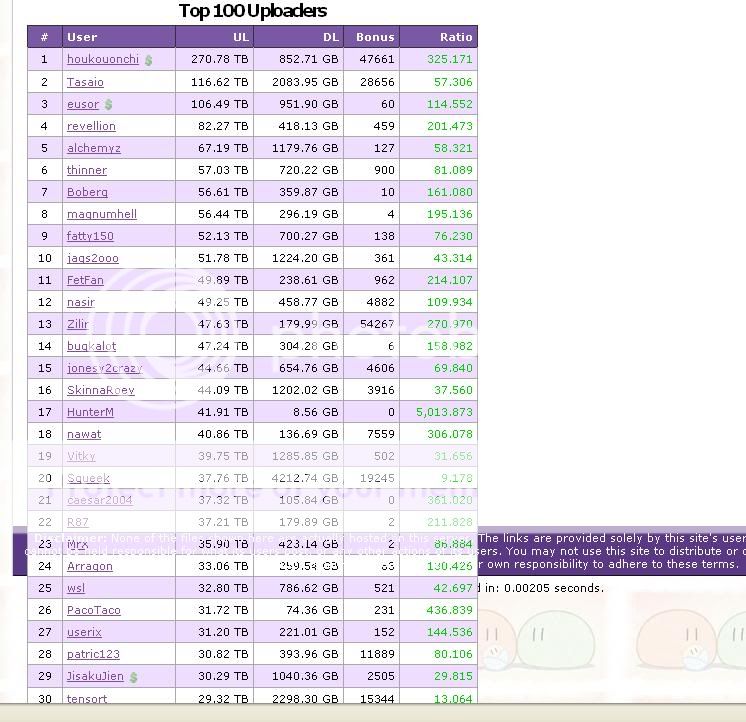
Task: Click the dollar icon beside houkouonchi
Action: (148, 60)
